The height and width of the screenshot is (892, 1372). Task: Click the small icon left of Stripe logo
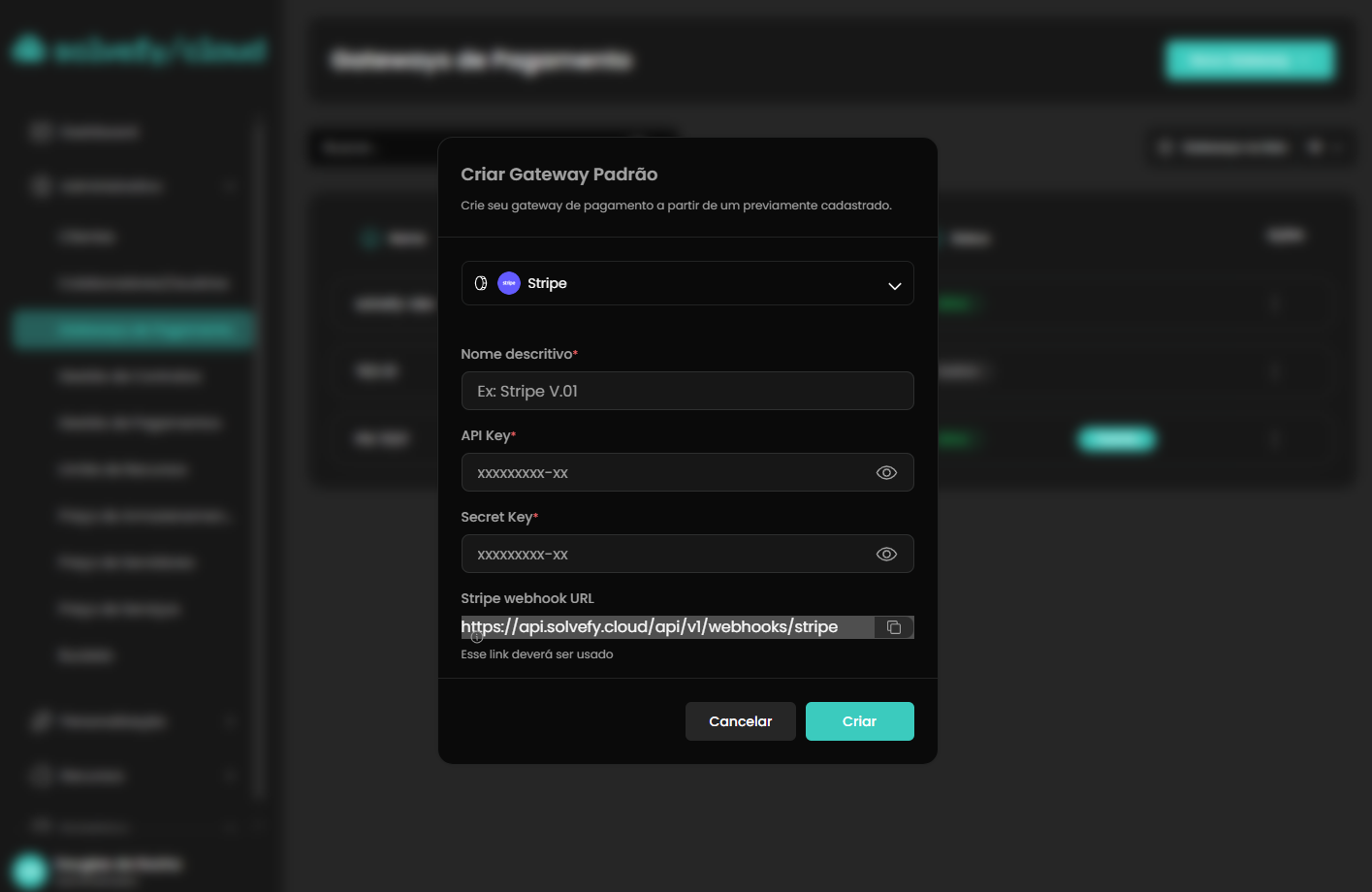point(481,283)
